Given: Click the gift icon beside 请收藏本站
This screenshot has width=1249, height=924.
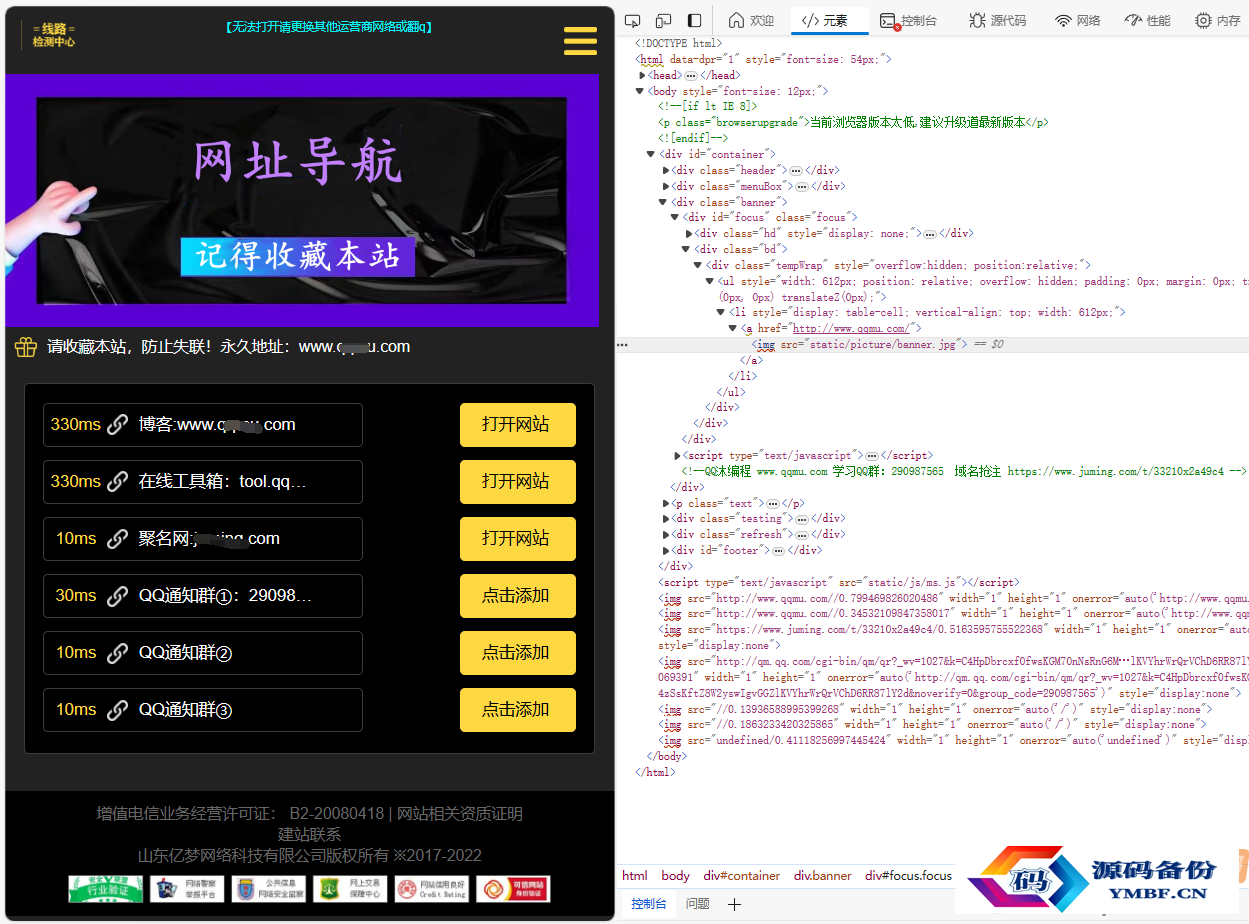Looking at the screenshot, I should (26, 347).
